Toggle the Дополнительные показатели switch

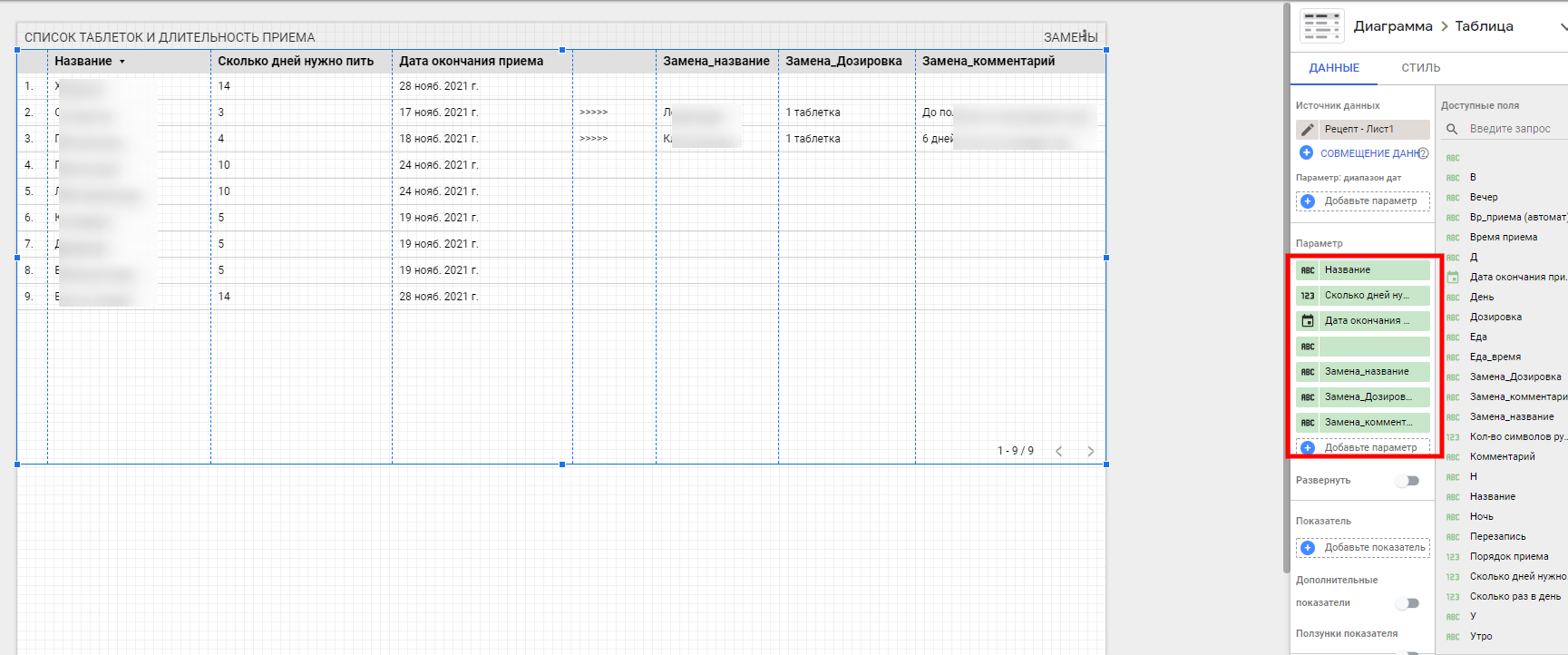(x=1407, y=603)
